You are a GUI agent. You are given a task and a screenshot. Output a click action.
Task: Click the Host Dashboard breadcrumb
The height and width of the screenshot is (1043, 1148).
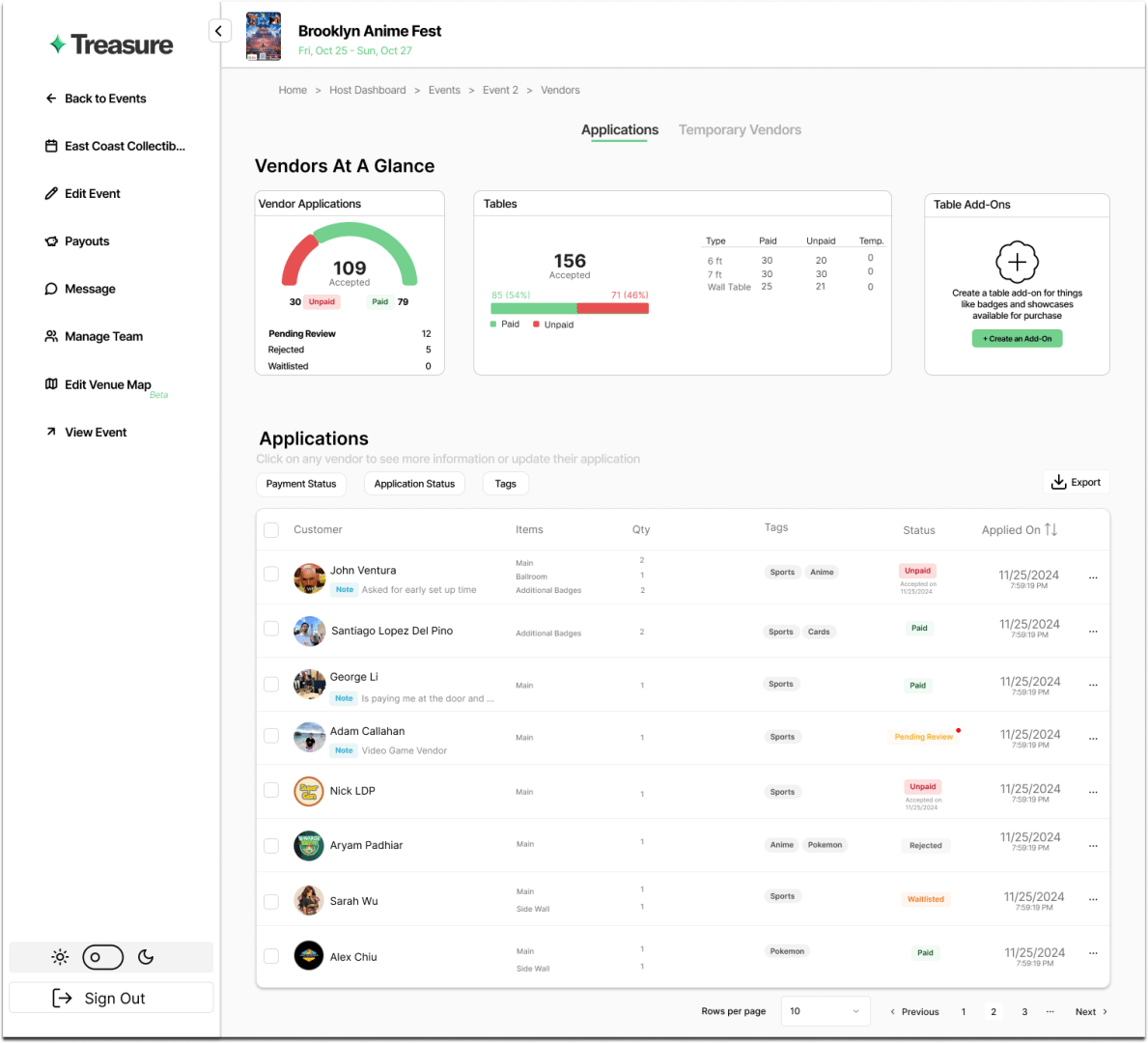(x=368, y=90)
